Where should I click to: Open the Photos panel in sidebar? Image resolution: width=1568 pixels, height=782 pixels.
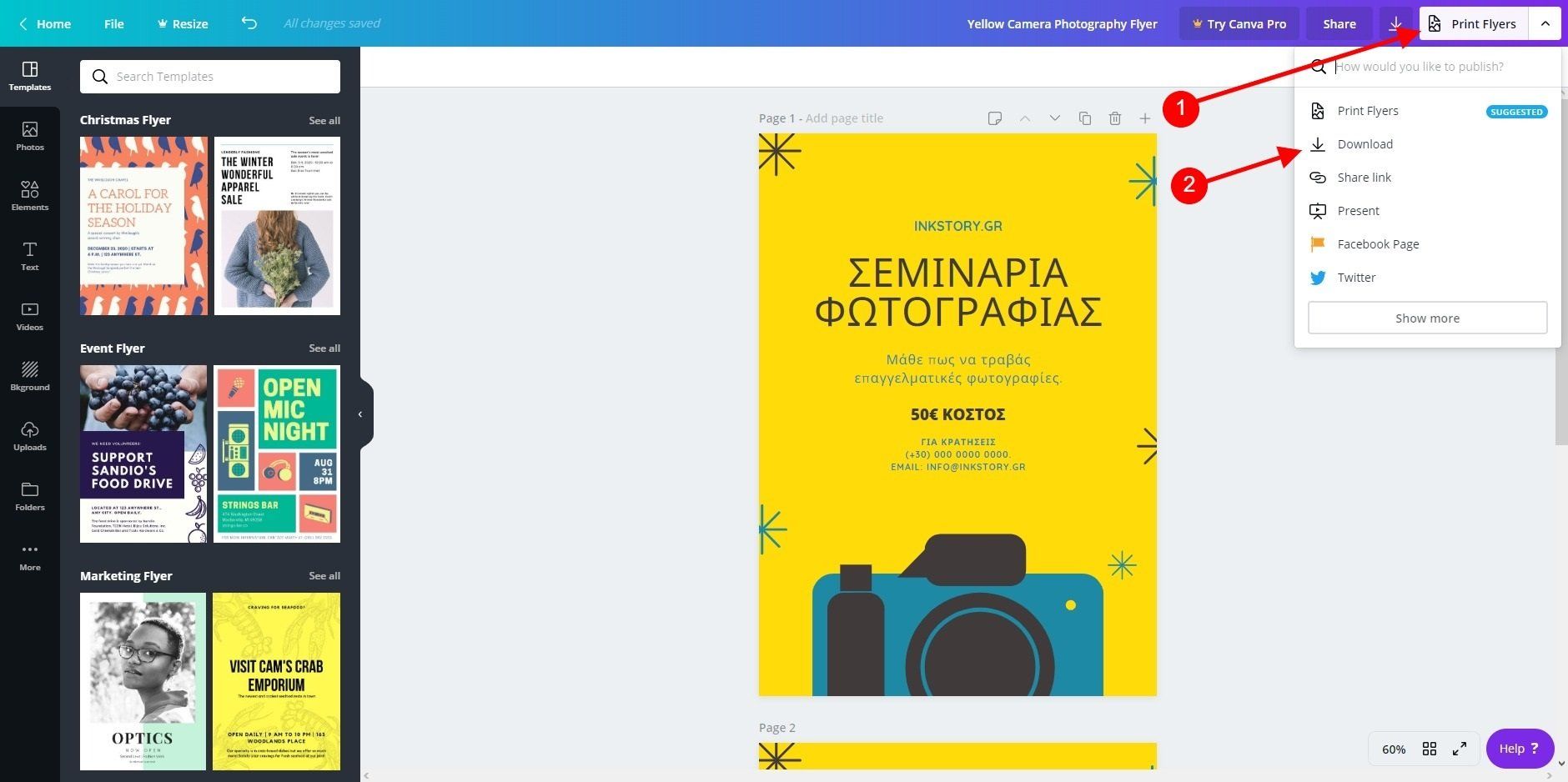tap(30, 136)
